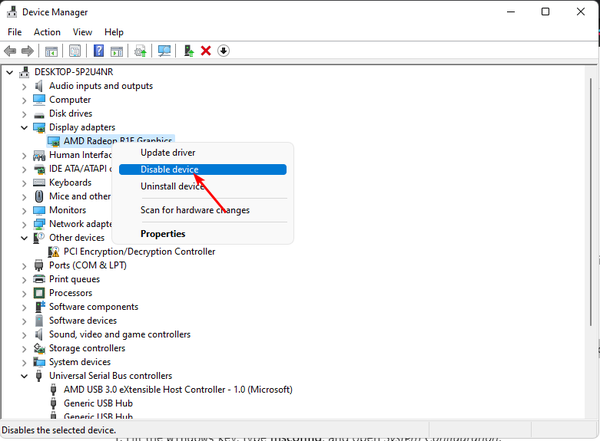Click the Computer category monitor icon
This screenshot has width=600, height=441.
click(x=39, y=100)
